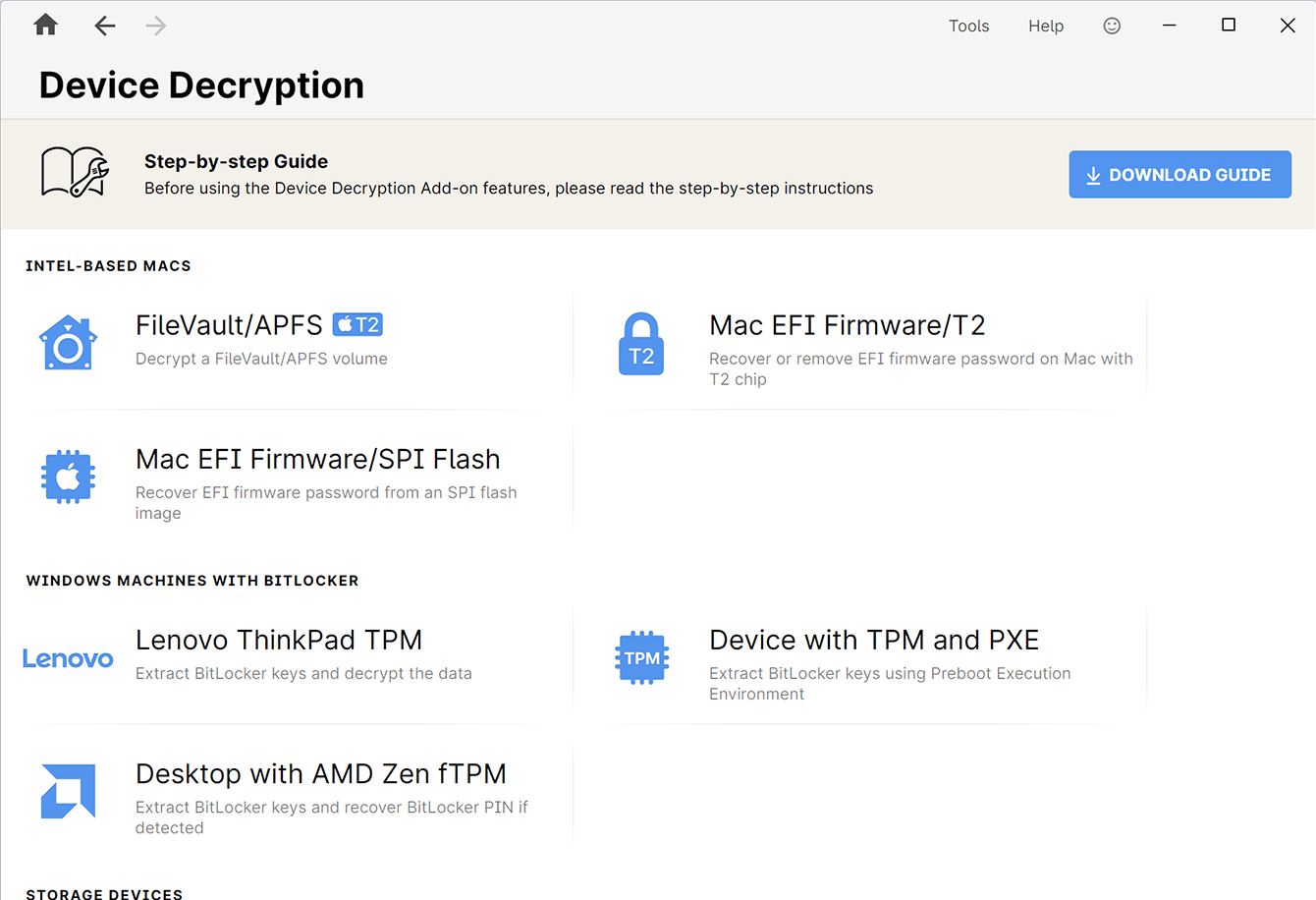Open Desktop with AMD Zen fTPM

click(x=321, y=773)
